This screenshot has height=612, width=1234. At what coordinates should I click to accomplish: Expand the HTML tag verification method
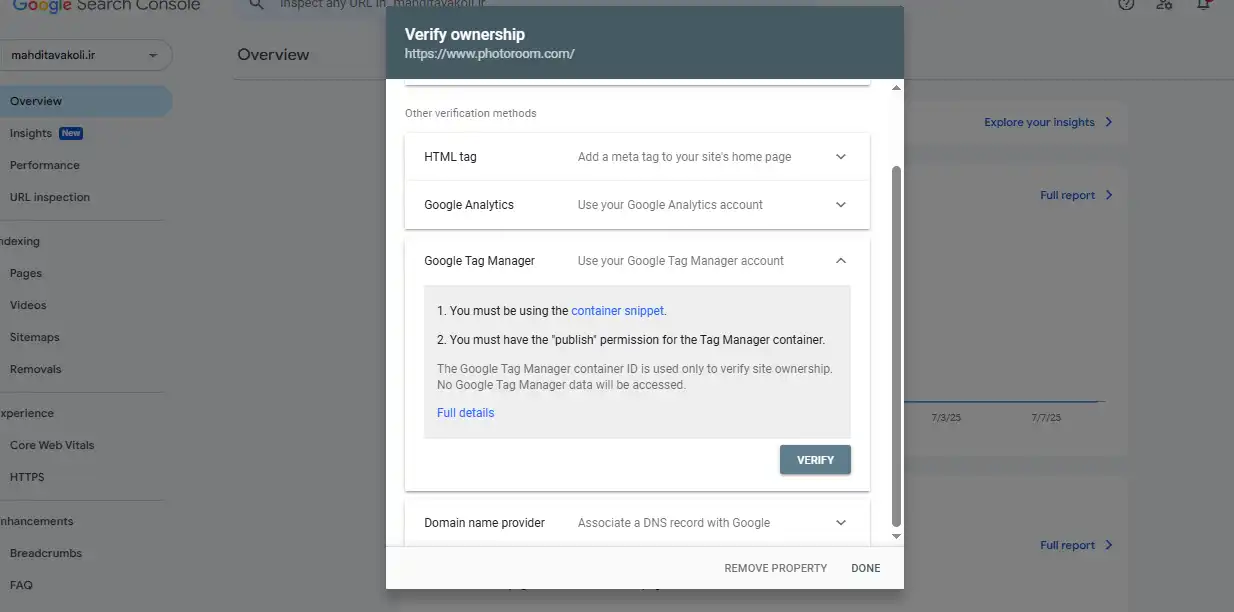pyautogui.click(x=637, y=157)
